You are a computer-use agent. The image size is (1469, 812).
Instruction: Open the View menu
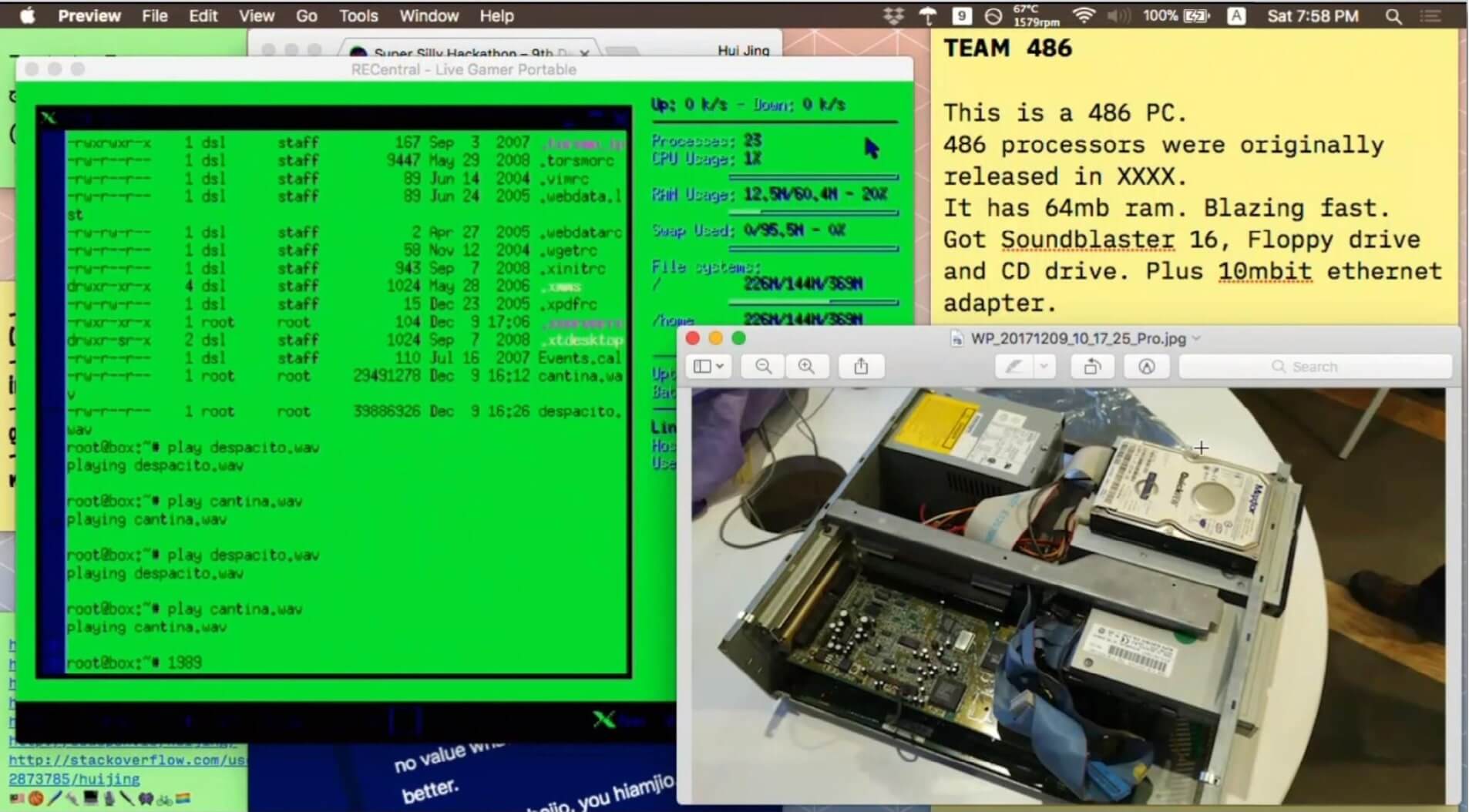pos(257,15)
